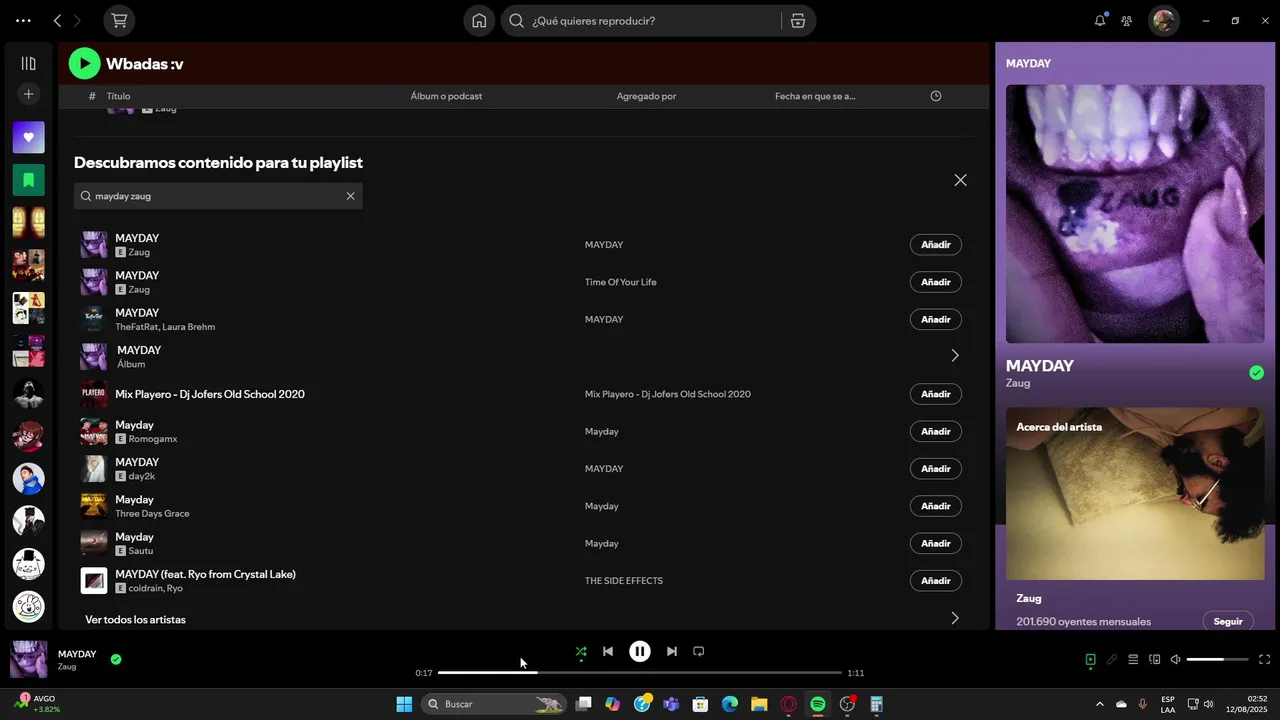1280x720 pixels.
Task: Open Connect to a device icon
Action: 1155,659
